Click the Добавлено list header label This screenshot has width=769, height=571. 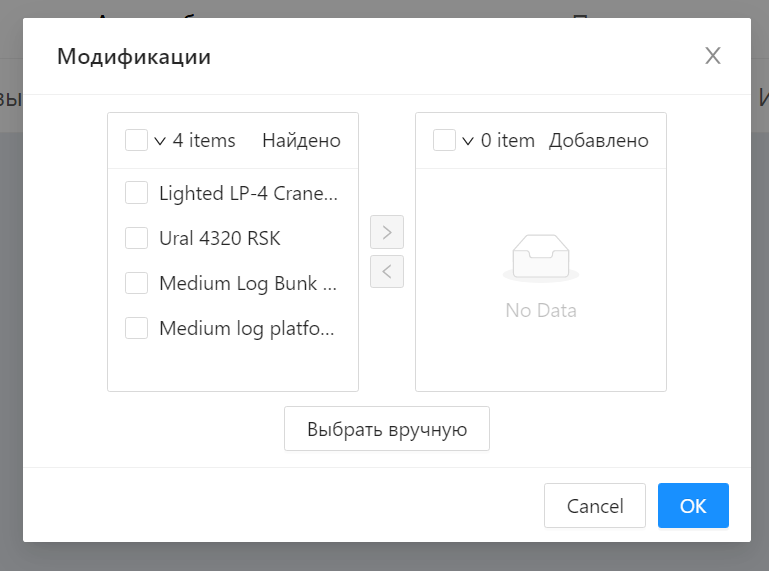tap(599, 141)
